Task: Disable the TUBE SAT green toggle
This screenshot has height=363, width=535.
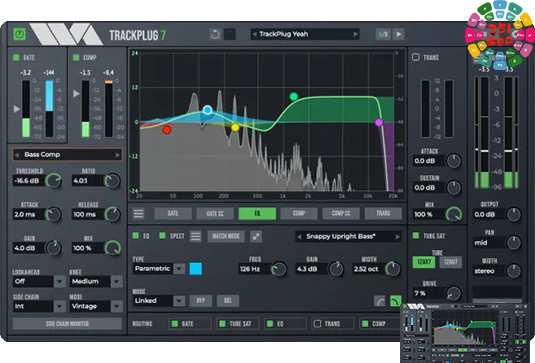Action: point(416,235)
